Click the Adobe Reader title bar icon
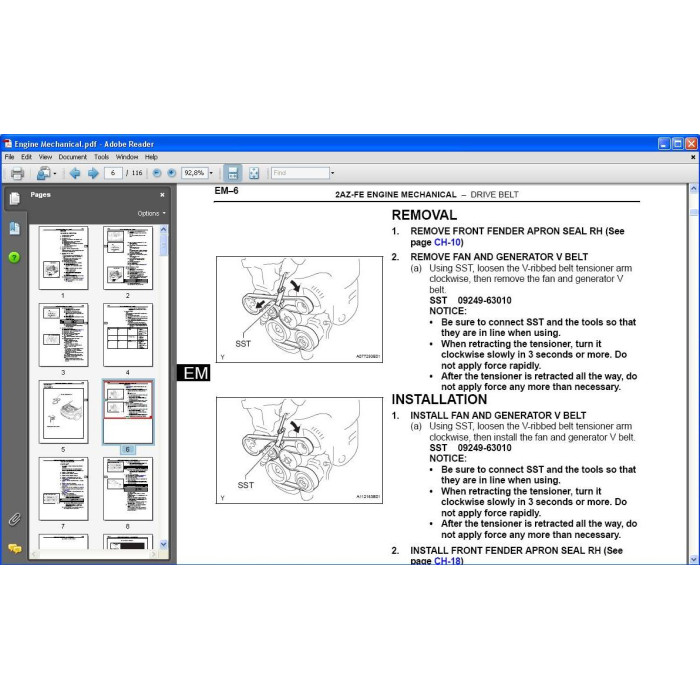The image size is (700, 700). (x=8, y=144)
